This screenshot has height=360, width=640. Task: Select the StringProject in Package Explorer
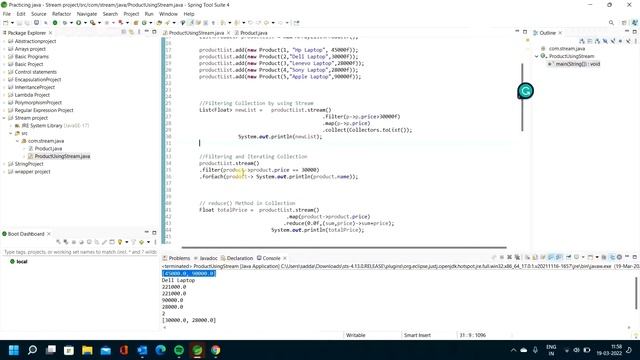(x=25, y=164)
